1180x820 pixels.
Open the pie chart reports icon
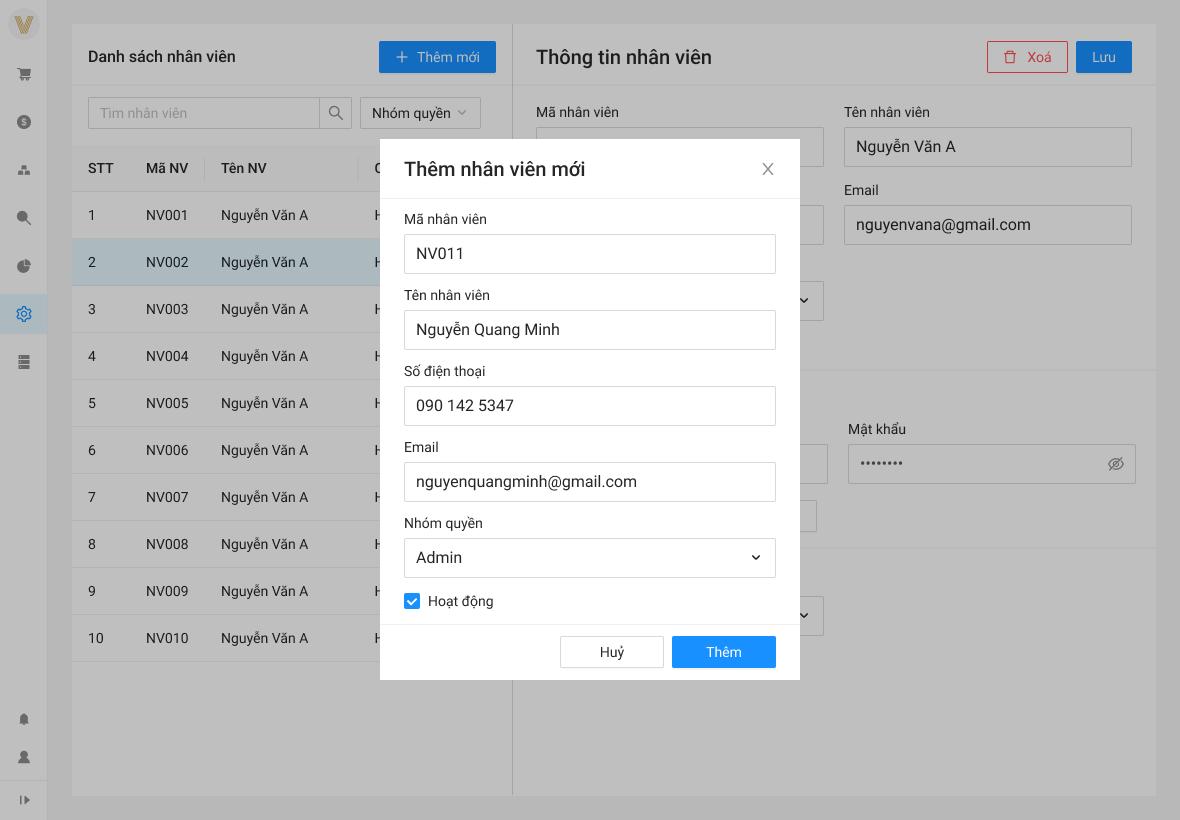pos(24,266)
